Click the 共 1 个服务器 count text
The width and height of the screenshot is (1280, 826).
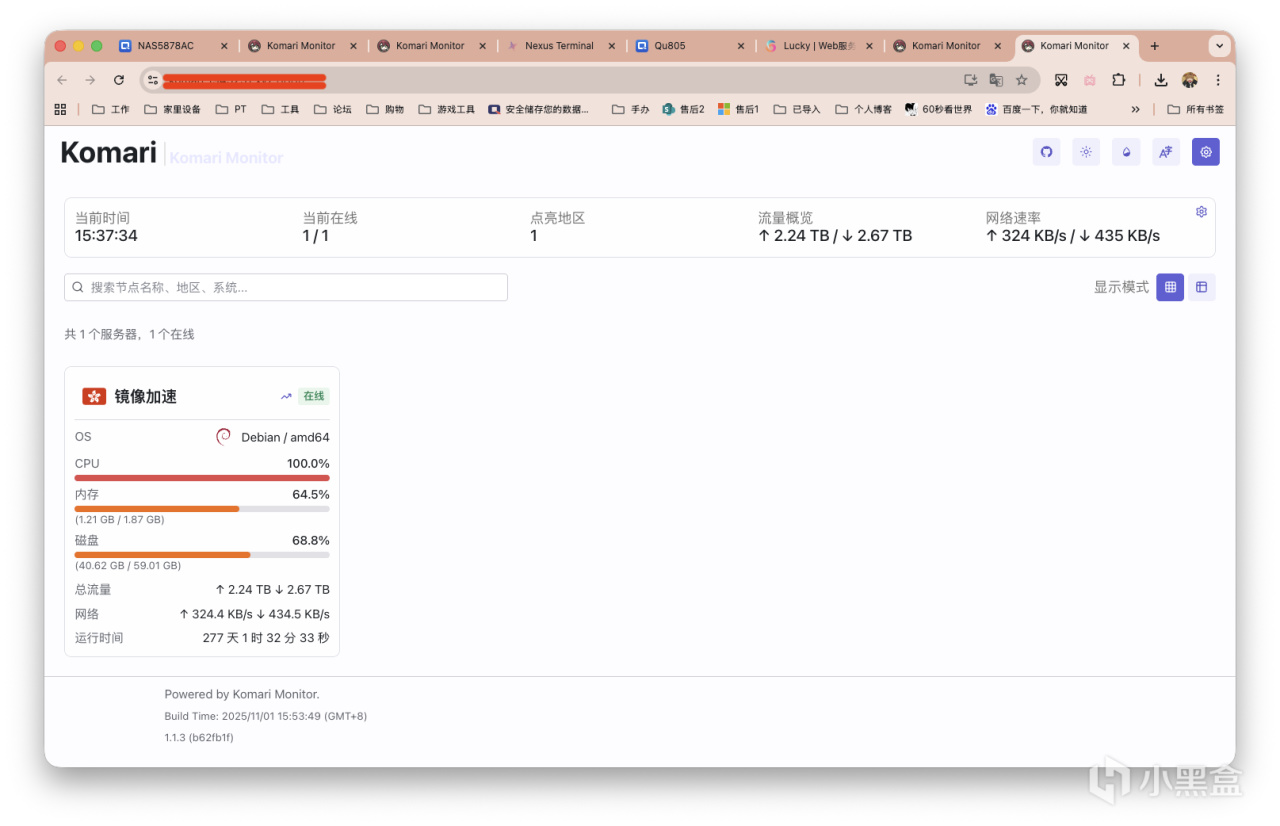[x=129, y=334]
